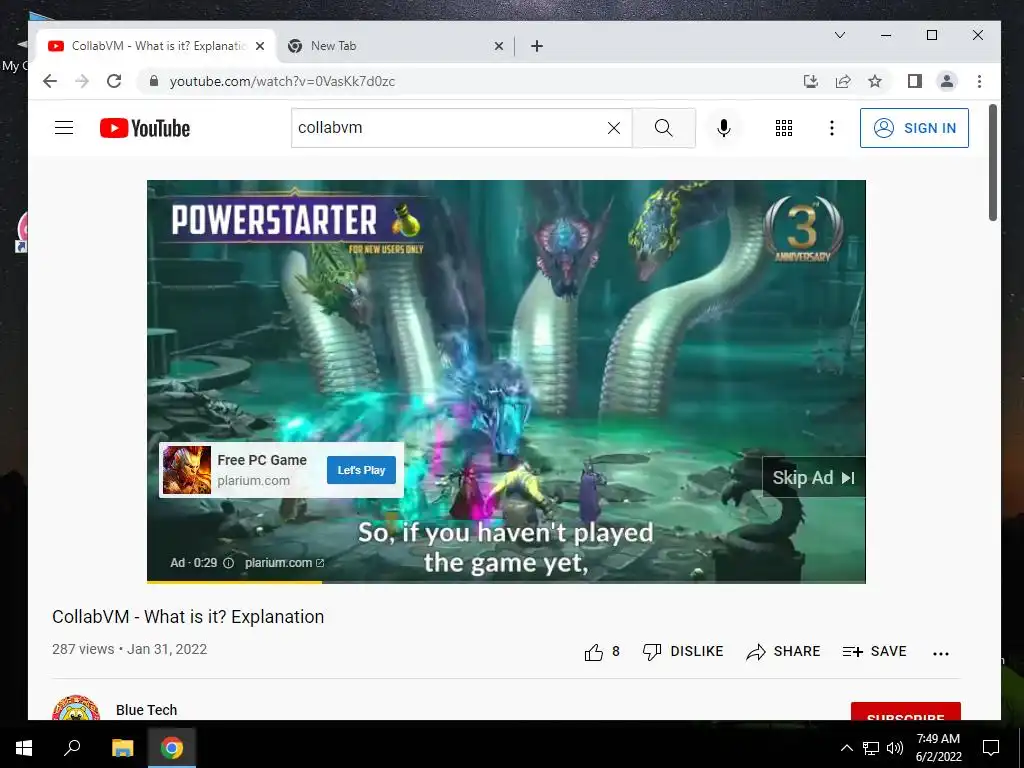Open the Chrome three-dot menu
Viewport: 1024px width, 768px height.
(979, 81)
